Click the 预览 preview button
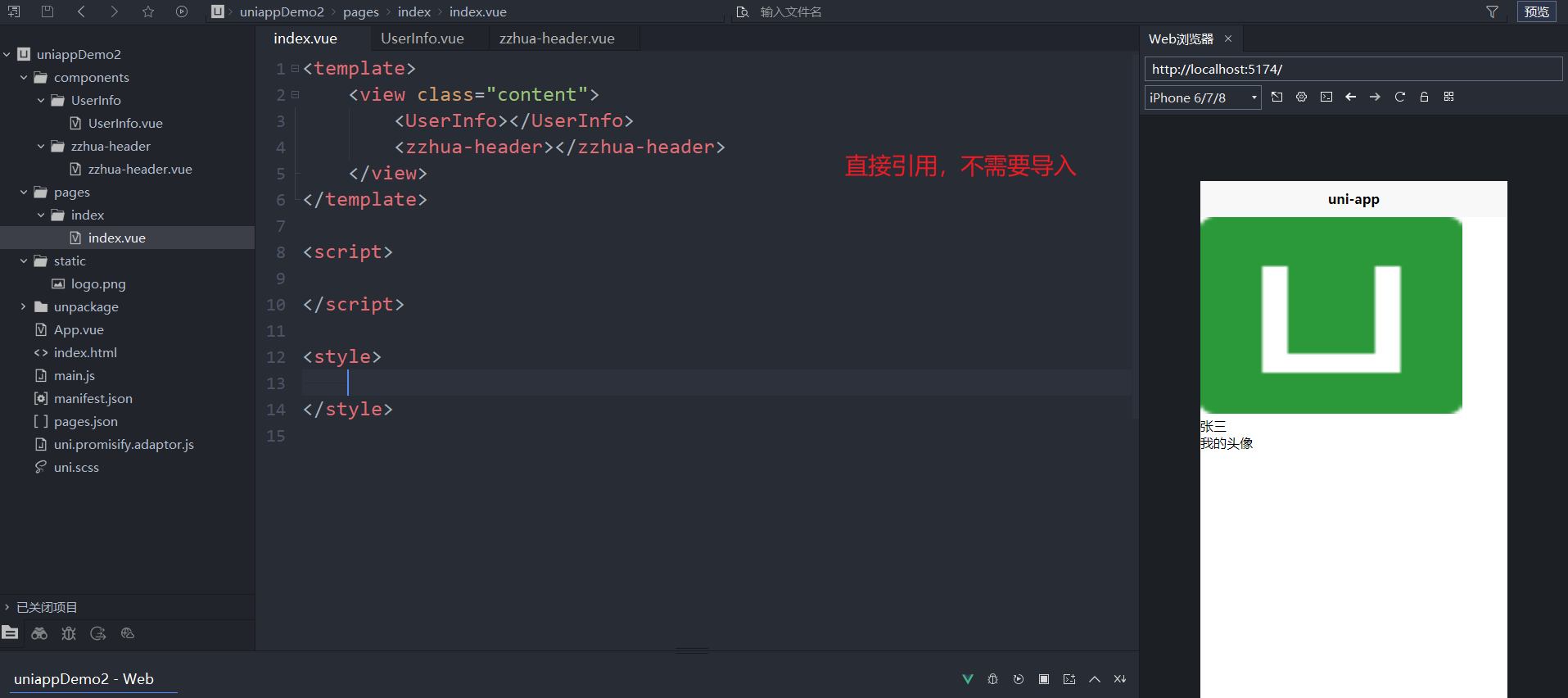The width and height of the screenshot is (1568, 698). coord(1536,11)
